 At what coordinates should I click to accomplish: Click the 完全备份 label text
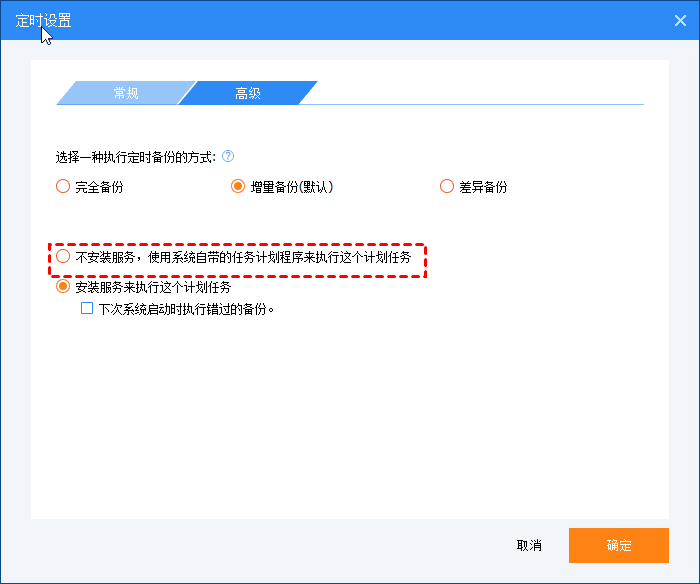(x=99, y=187)
